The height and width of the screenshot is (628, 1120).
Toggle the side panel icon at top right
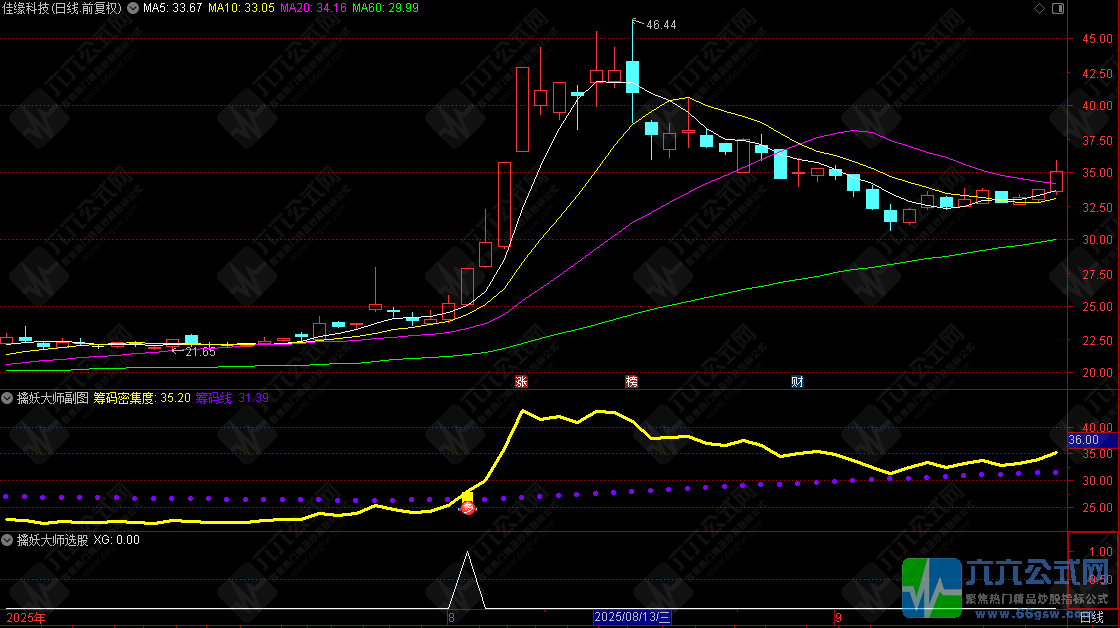coord(1058,9)
